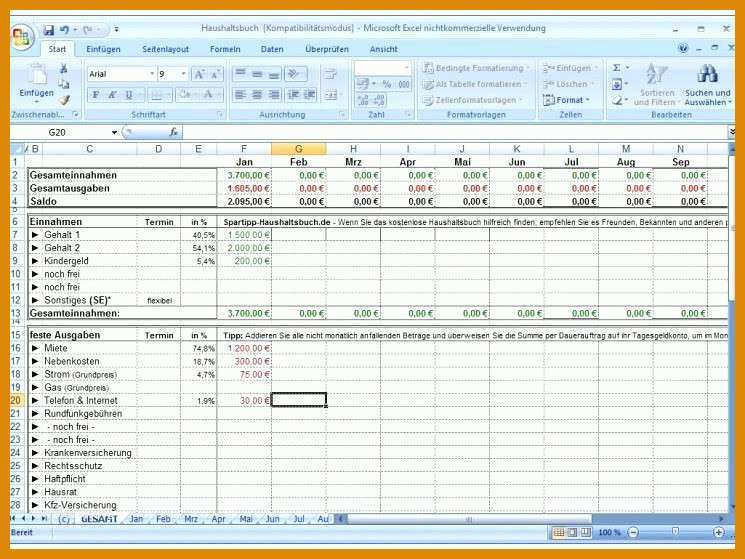Decrease the decimal places

379,100
